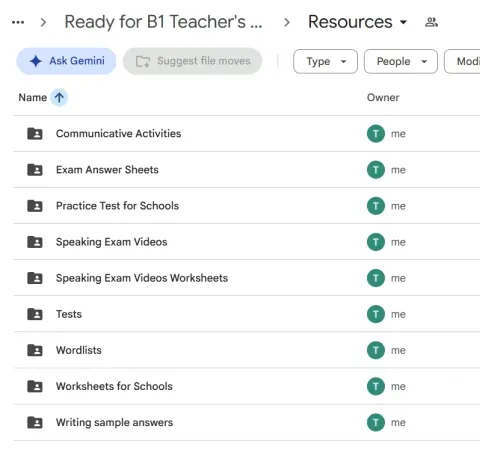The image size is (480, 473).
Task: Click "me" owner text in Tests row
Action: pos(398,314)
